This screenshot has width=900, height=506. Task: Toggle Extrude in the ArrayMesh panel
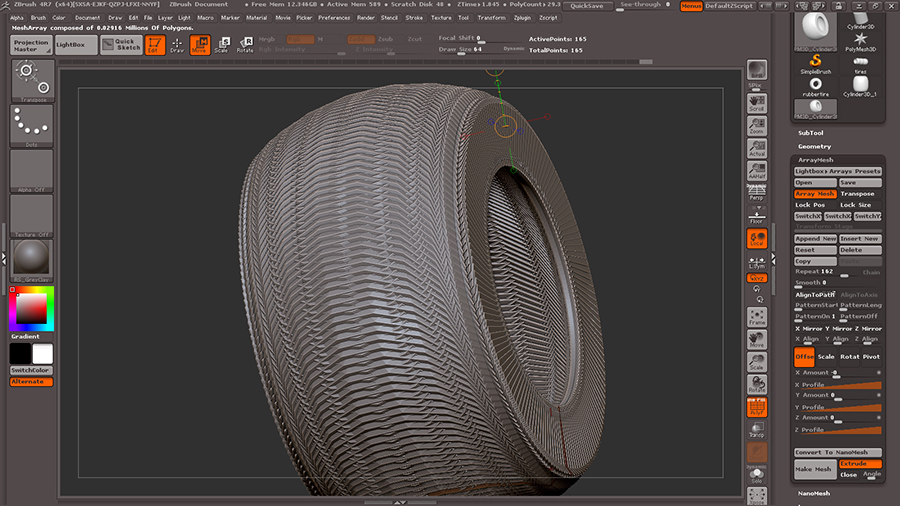pyautogui.click(x=860, y=464)
